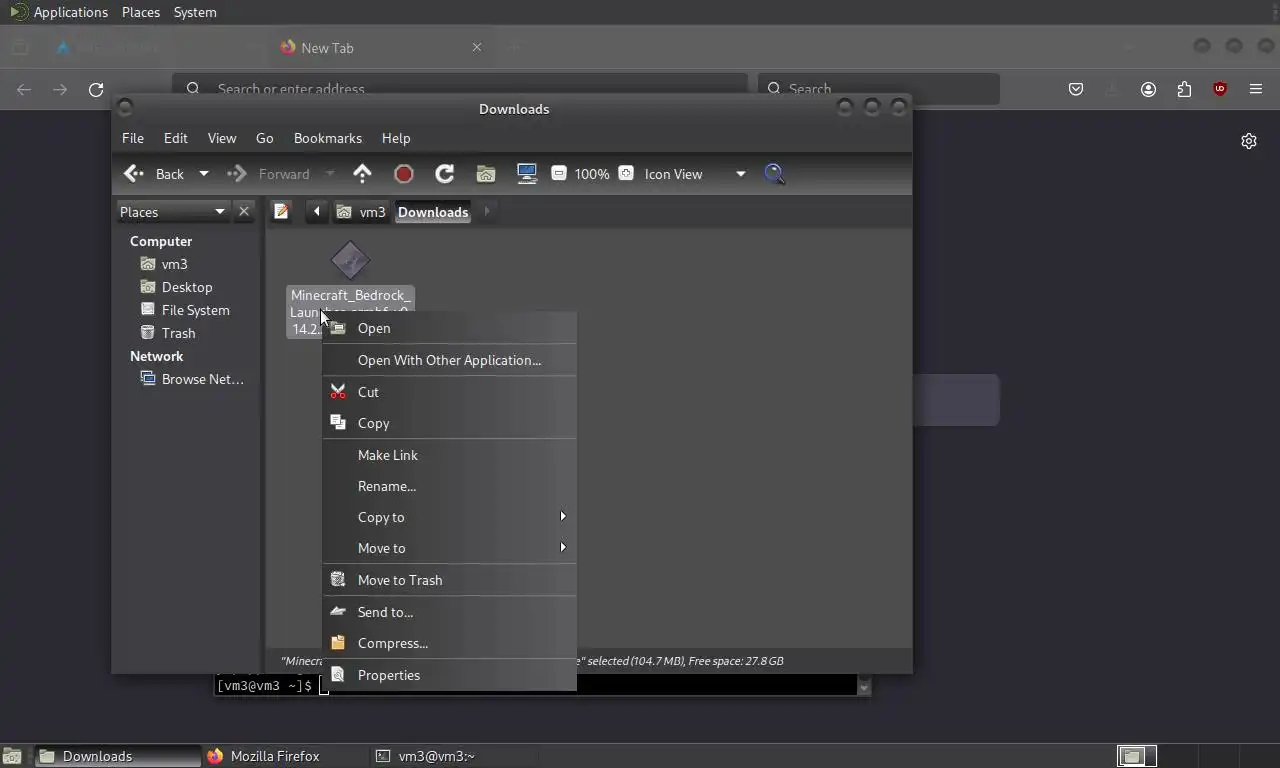1280x768 pixels.
Task: Open Firefox hamburger menu icon
Action: (1256, 89)
